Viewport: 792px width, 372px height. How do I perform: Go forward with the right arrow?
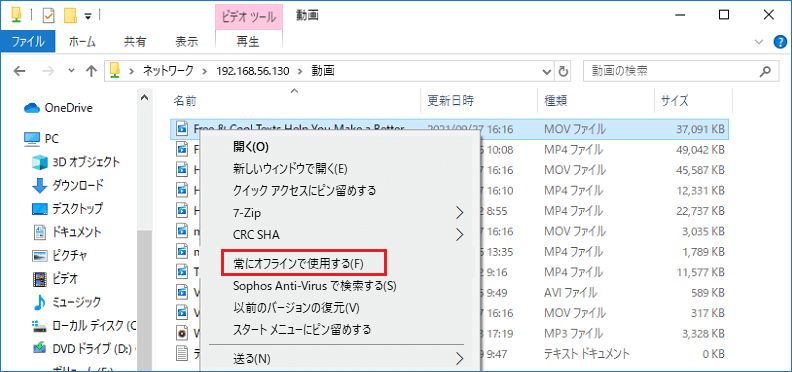(48, 71)
